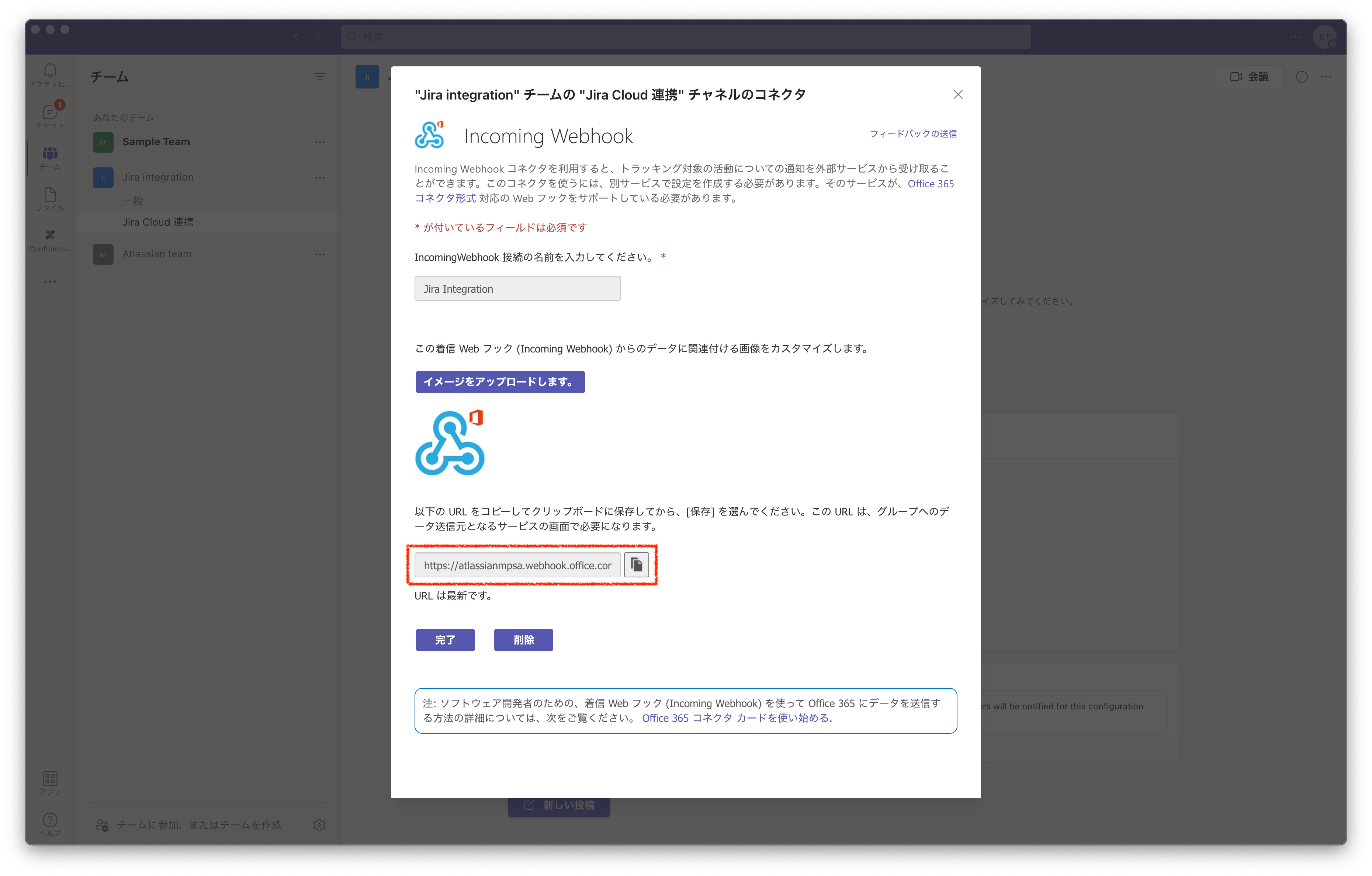1372x876 pixels.
Task: Open Office 365 コネクタ カードを使い始める link
Action: tap(735, 718)
